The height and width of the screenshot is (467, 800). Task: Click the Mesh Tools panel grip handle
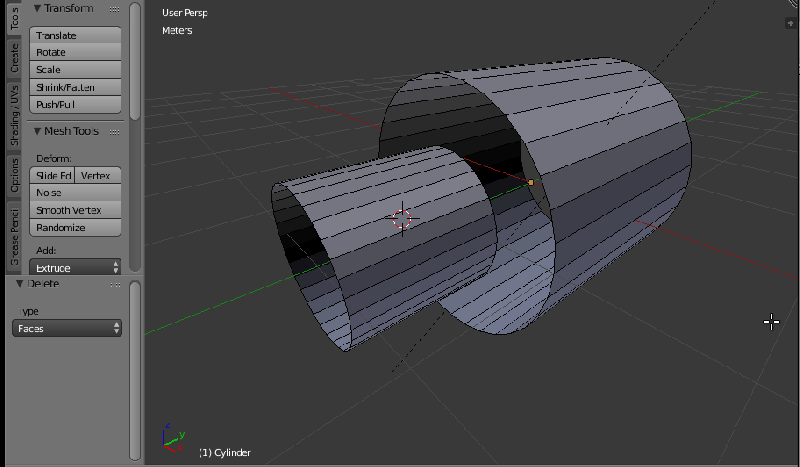point(115,132)
